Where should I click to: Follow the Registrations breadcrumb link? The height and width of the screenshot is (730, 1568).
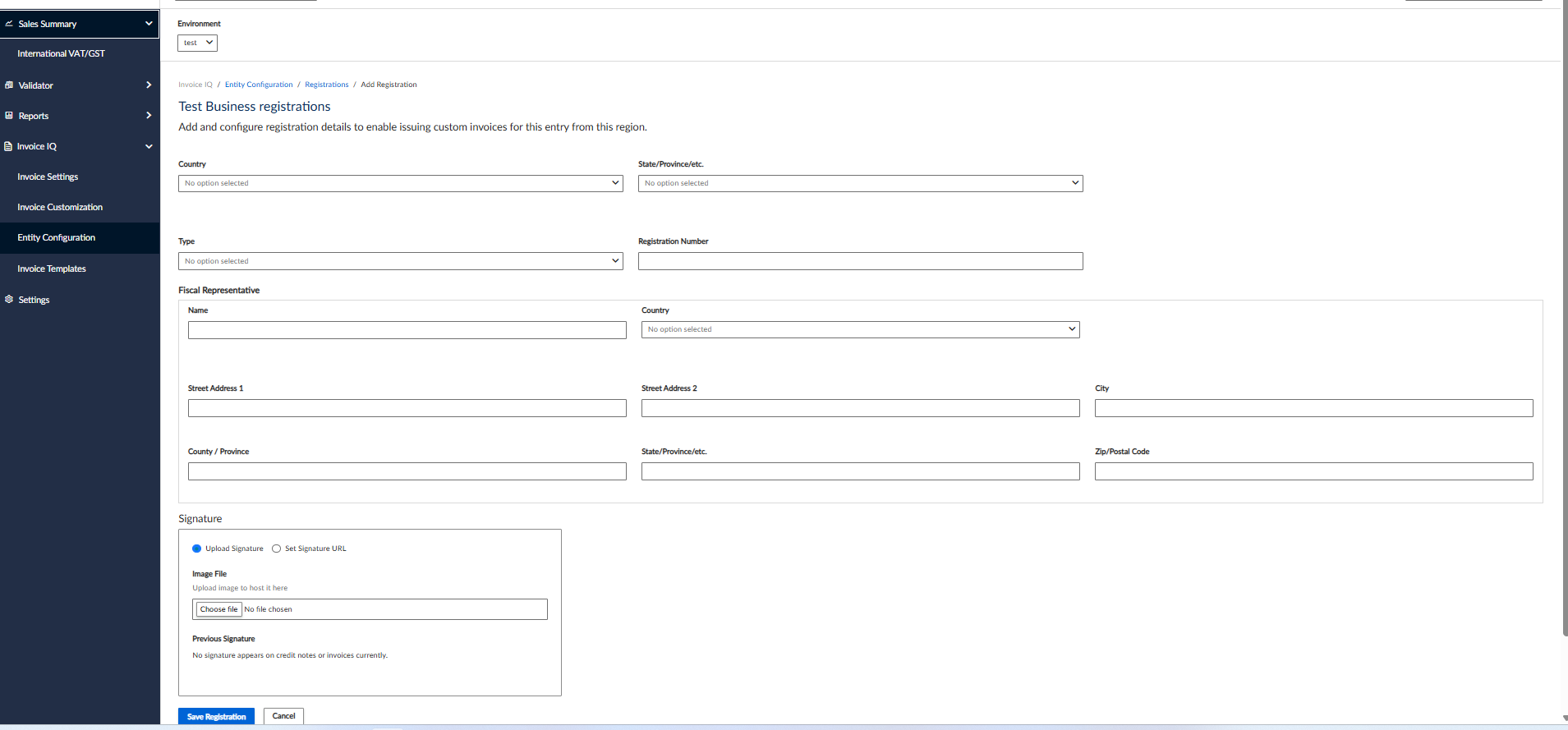tap(326, 85)
